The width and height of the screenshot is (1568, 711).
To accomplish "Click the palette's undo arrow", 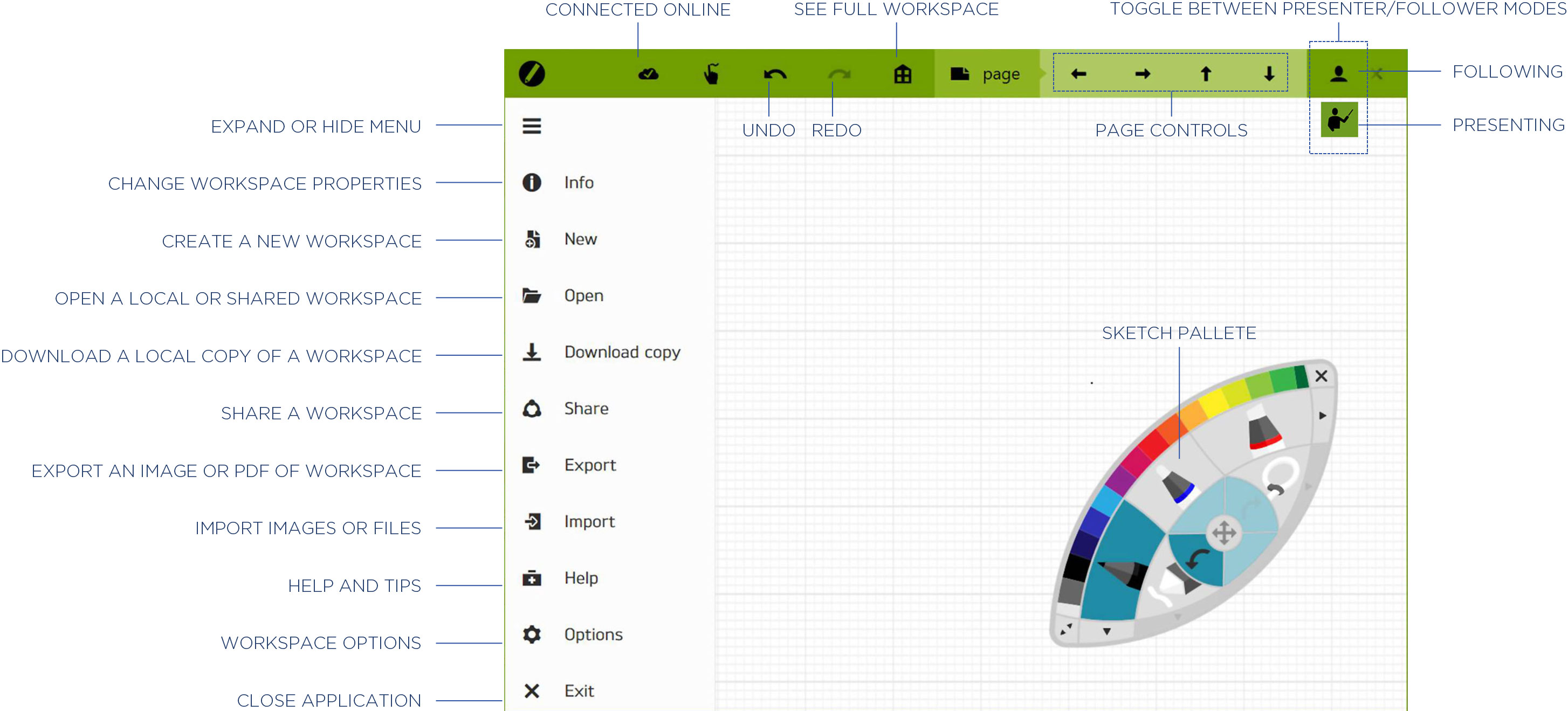I will [1199, 559].
